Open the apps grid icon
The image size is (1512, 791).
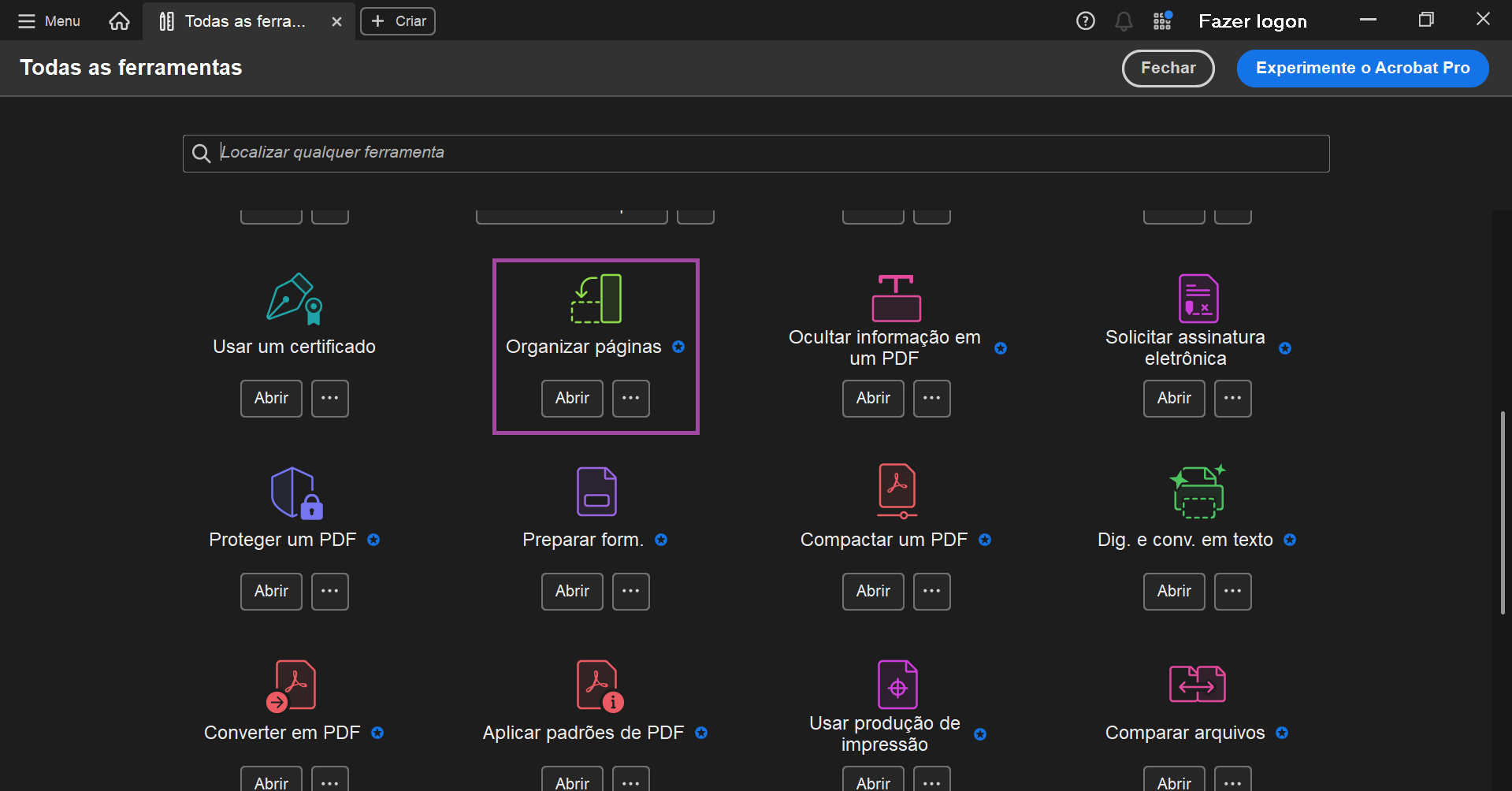(1162, 21)
